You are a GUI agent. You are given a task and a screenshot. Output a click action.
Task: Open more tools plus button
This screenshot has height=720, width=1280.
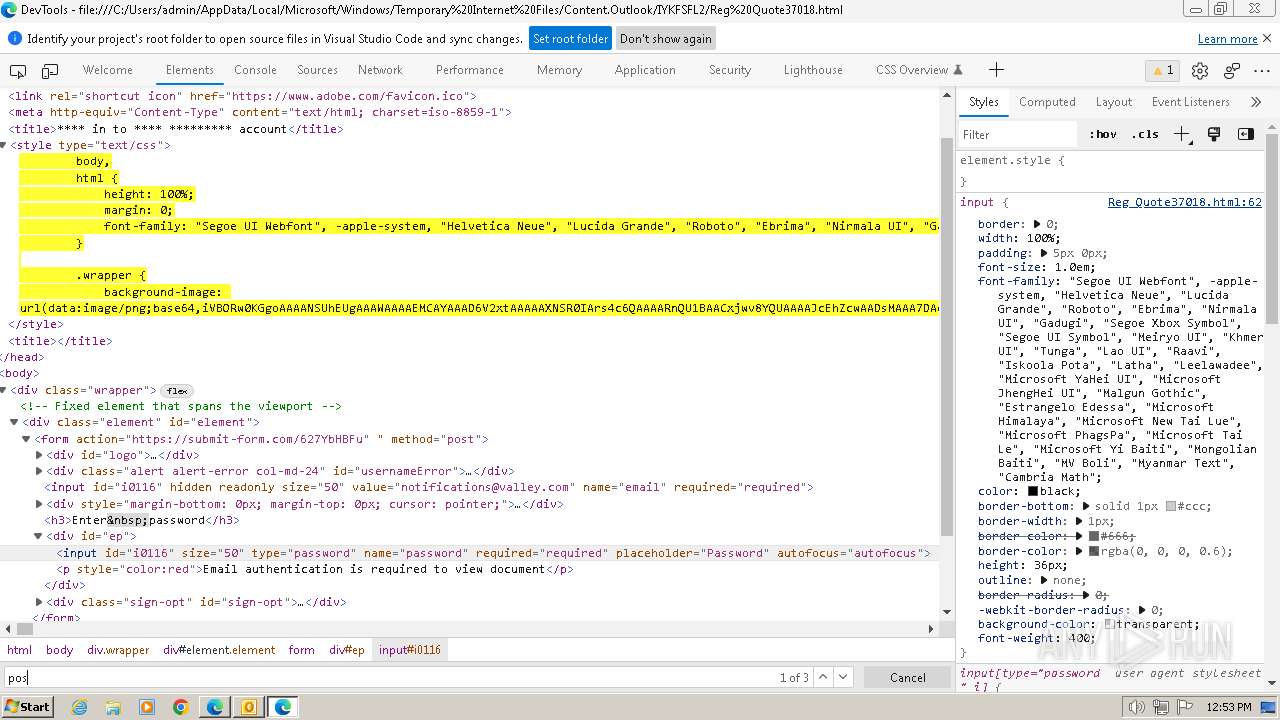click(996, 70)
